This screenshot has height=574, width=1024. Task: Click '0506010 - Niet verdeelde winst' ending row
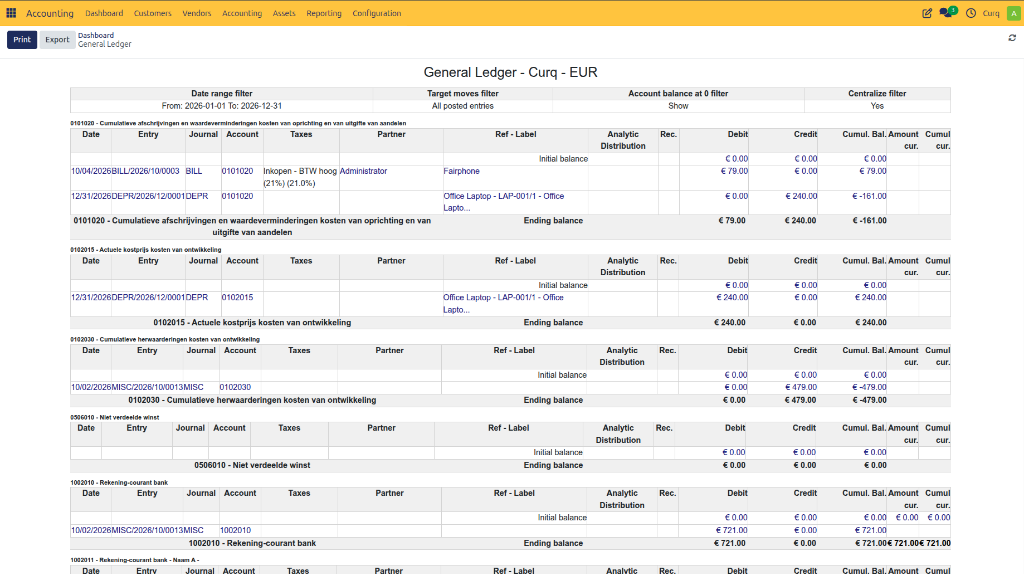coord(252,466)
